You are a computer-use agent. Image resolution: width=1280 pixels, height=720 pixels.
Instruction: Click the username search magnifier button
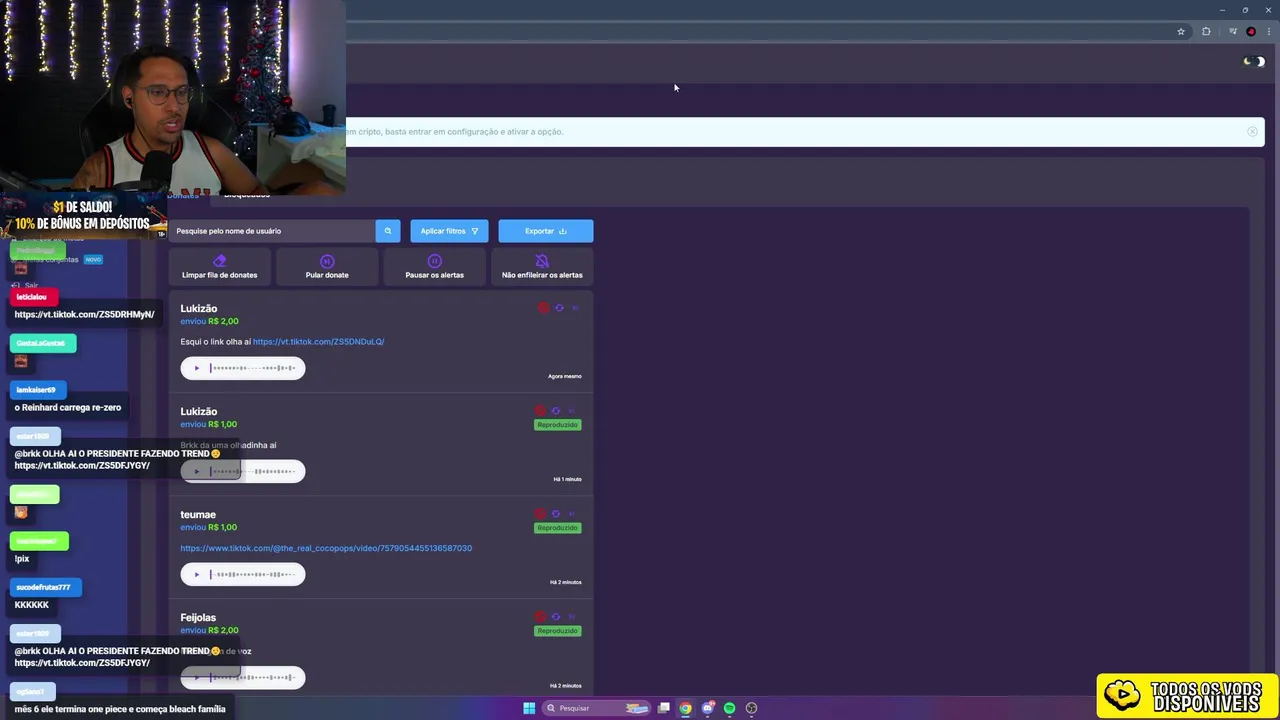(x=388, y=231)
